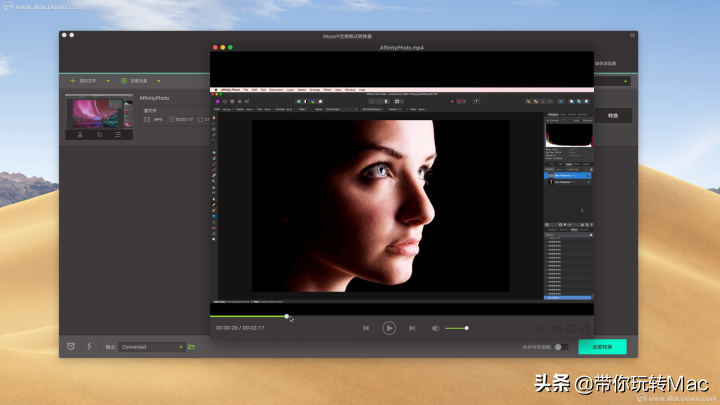Screen dimensions: 720x405
Task: Click the MP4 source format label
Action: click(158, 119)
